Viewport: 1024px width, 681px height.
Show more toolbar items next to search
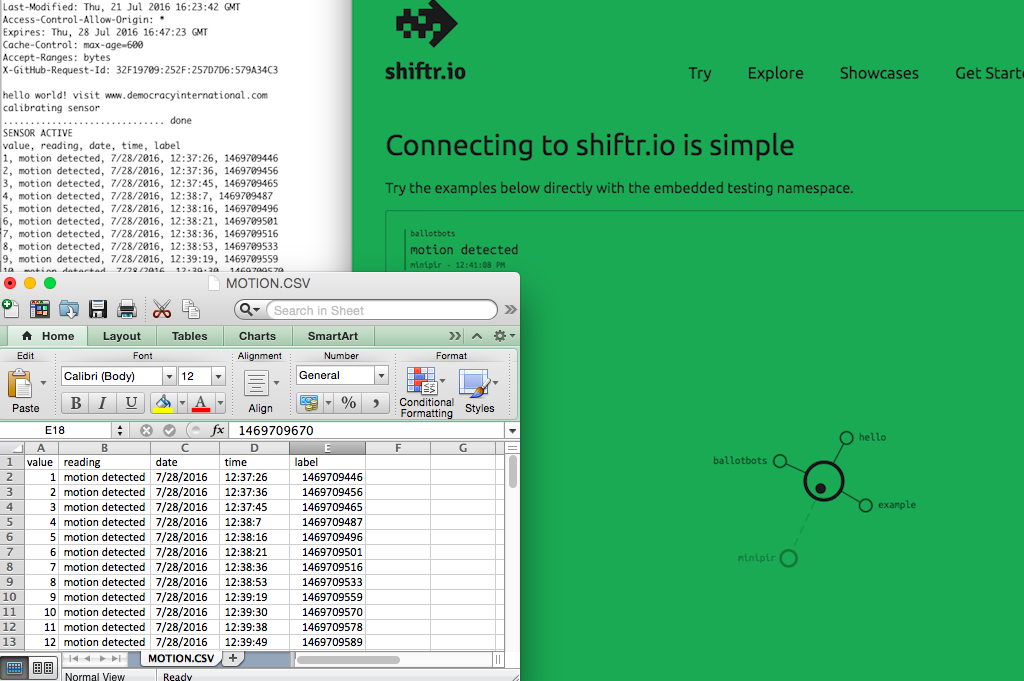click(511, 309)
